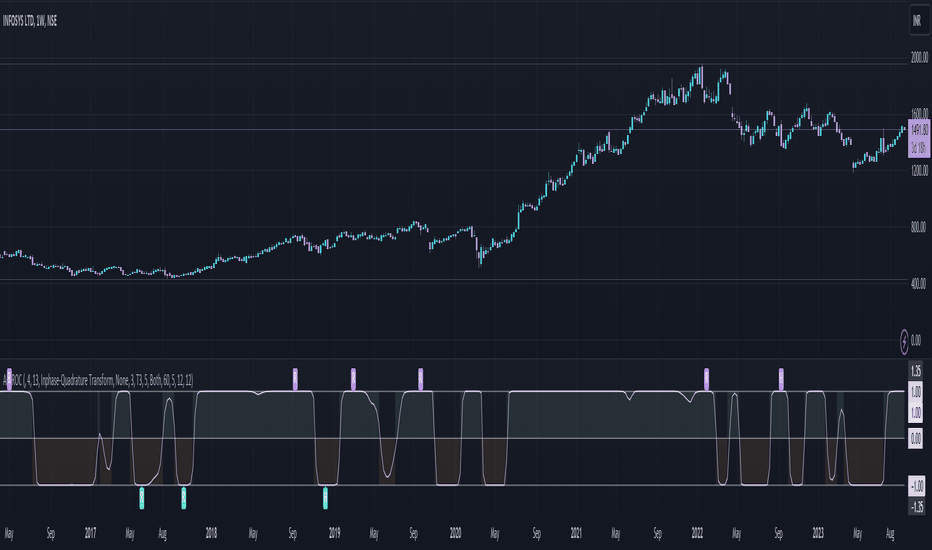Click the 2021 label on time axis

[576, 533]
